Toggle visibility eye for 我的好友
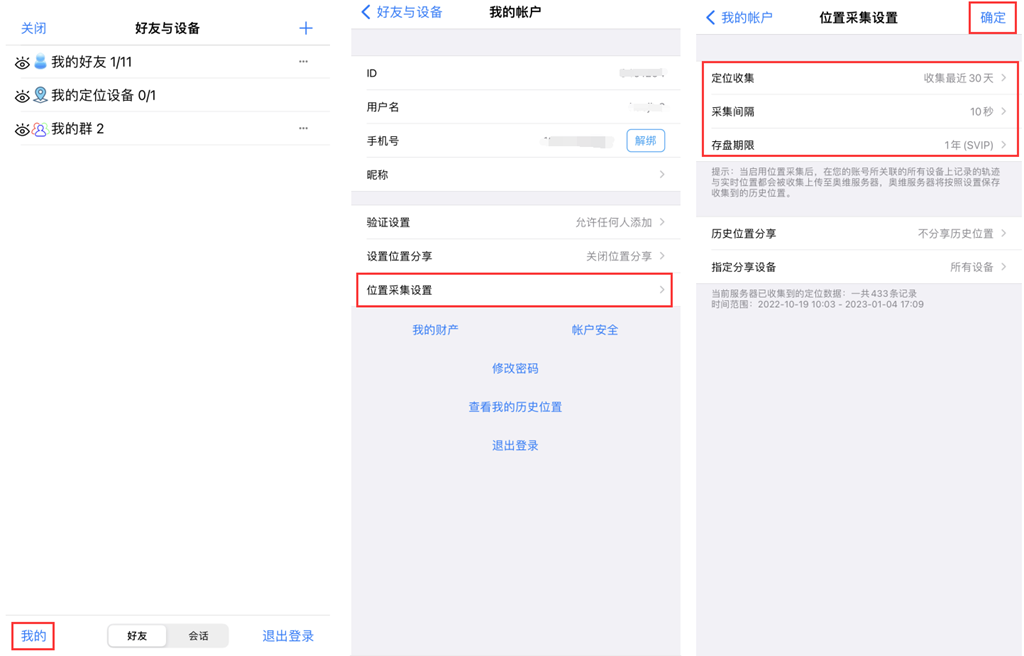This screenshot has width=1024, height=656. [22, 63]
